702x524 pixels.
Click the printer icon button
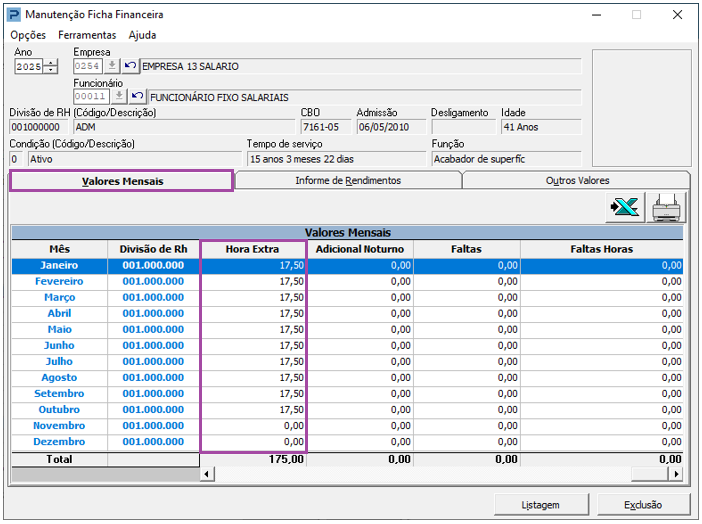coord(666,207)
